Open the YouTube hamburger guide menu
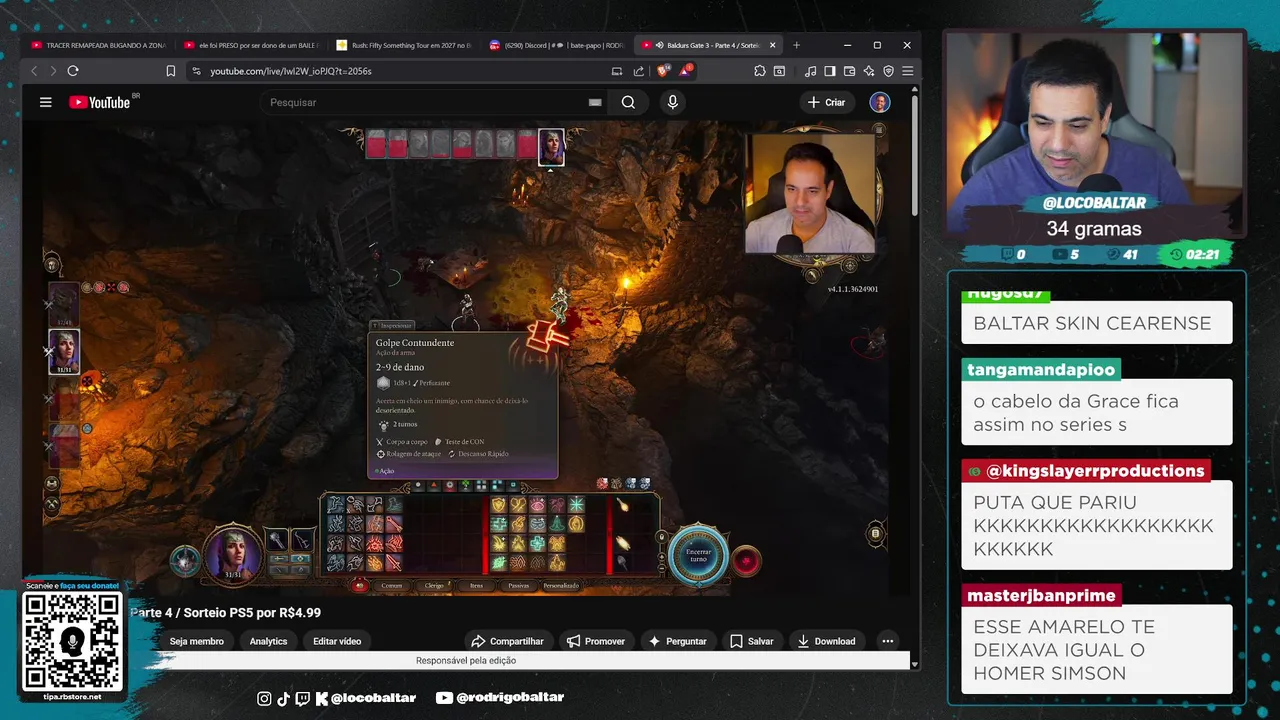 pos(45,102)
